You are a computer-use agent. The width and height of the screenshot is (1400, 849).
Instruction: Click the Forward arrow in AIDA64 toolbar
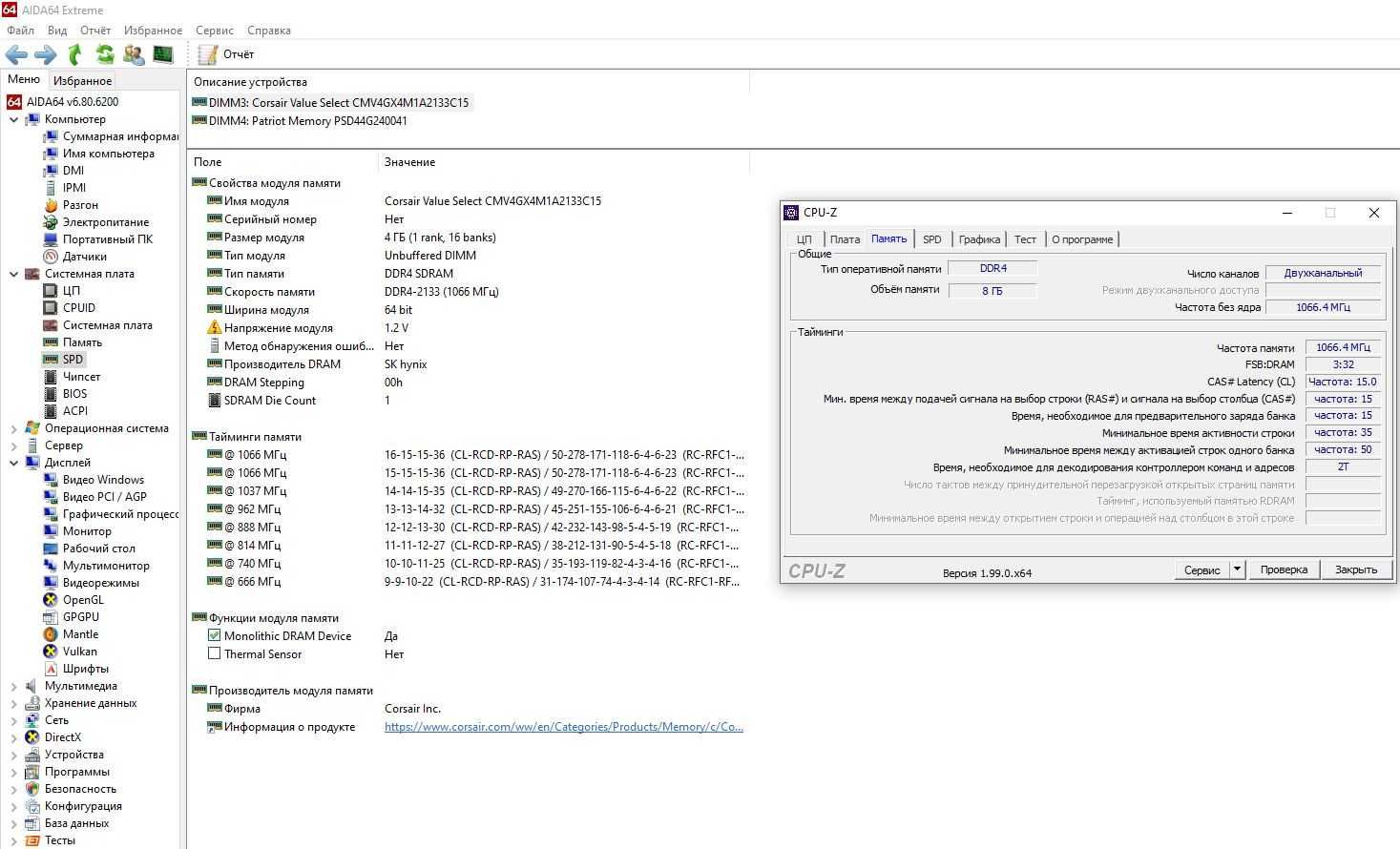46,54
